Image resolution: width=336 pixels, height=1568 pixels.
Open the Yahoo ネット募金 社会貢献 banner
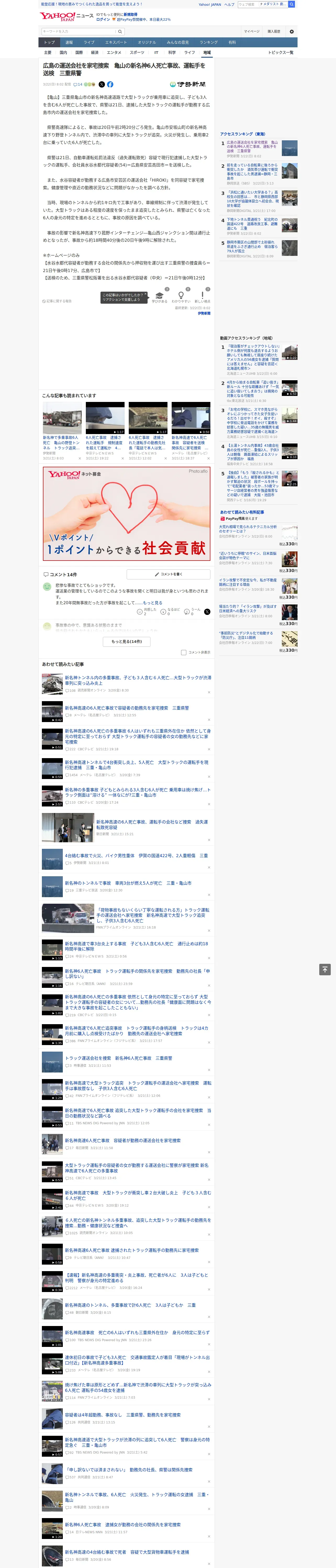(126, 513)
